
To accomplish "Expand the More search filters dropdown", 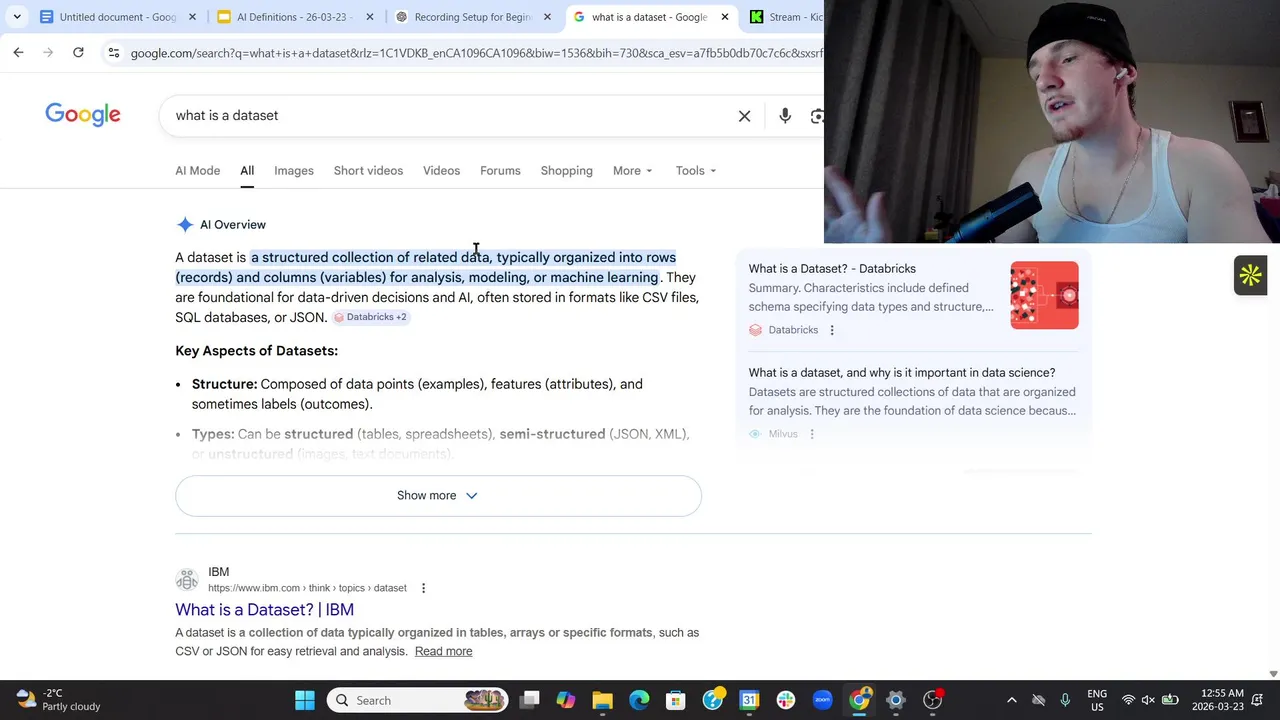I will pos(632,170).
